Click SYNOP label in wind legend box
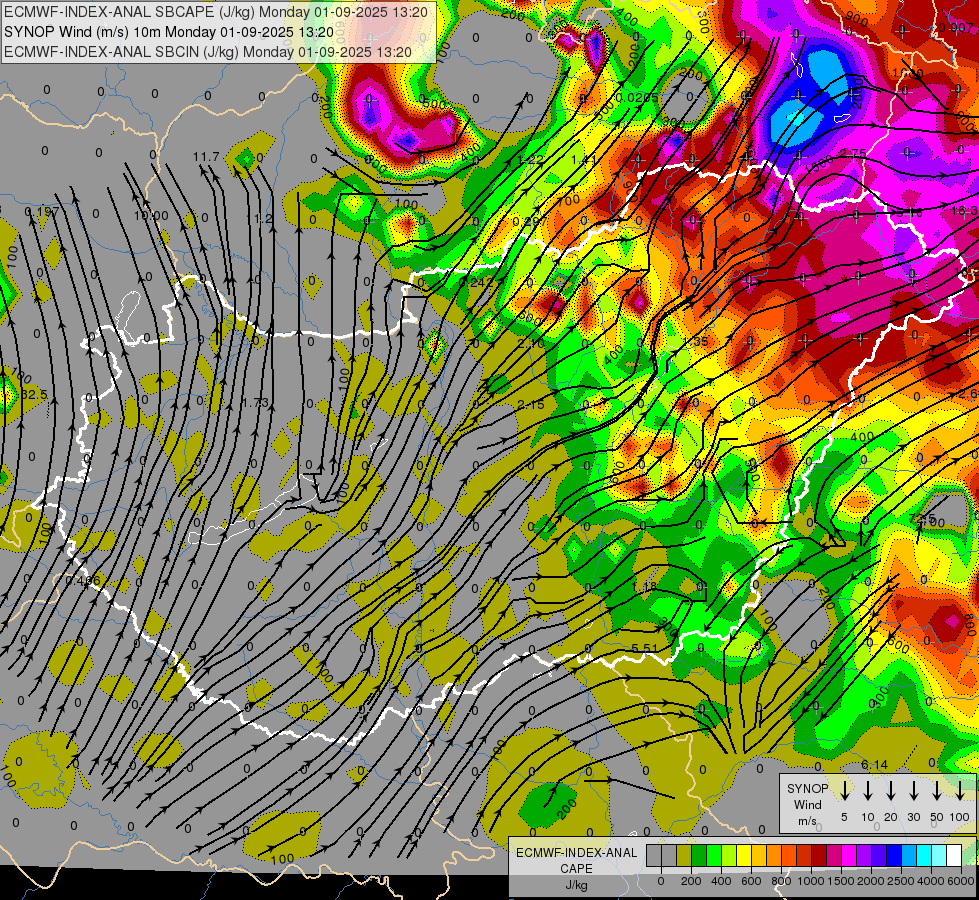979x900 pixels. coord(807,788)
